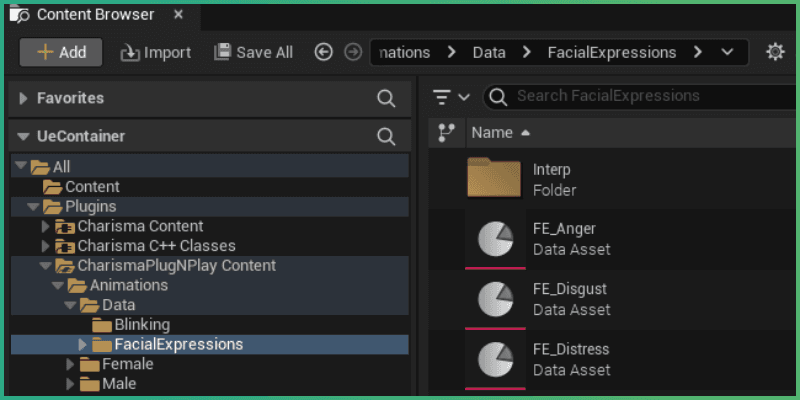Search in Favorites magnifier icon
Viewport: 800px width, 400px height.
[386, 98]
